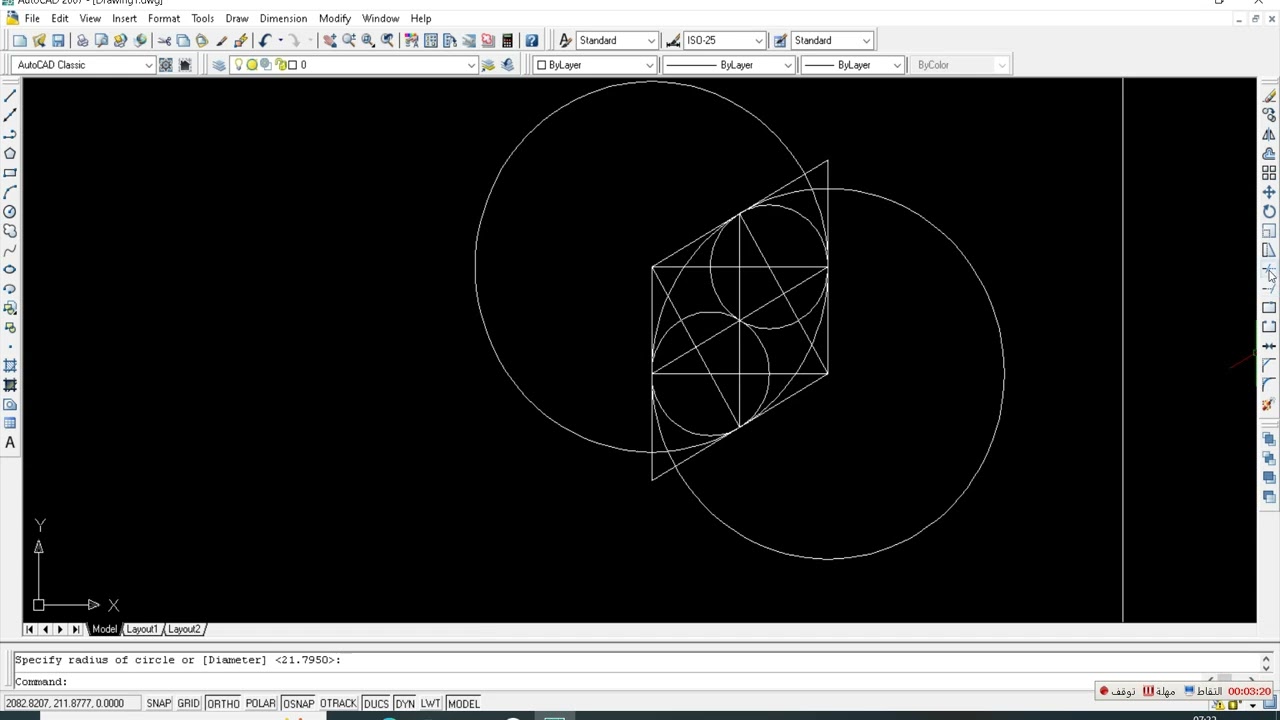
Task: Open the File menu
Action: click(32, 18)
